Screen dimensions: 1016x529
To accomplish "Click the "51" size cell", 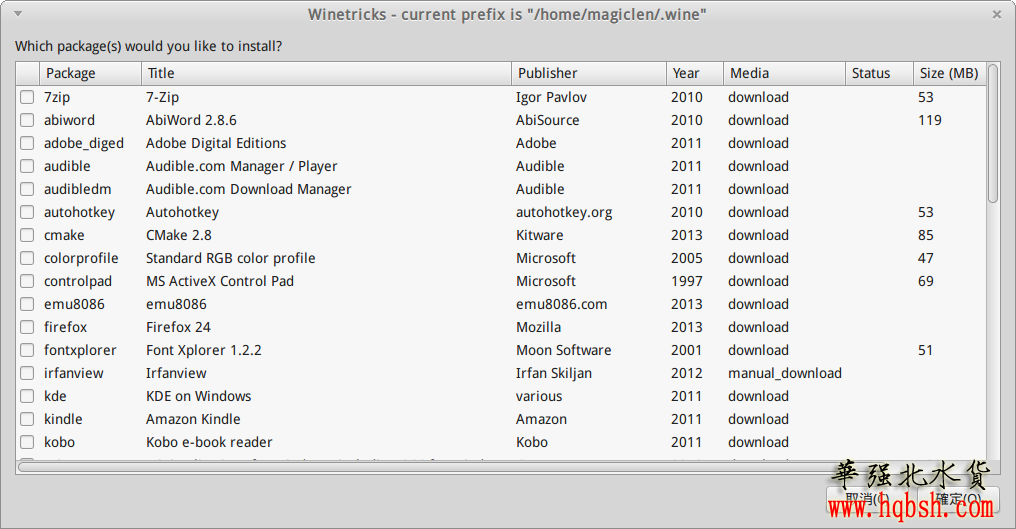I will click(925, 350).
